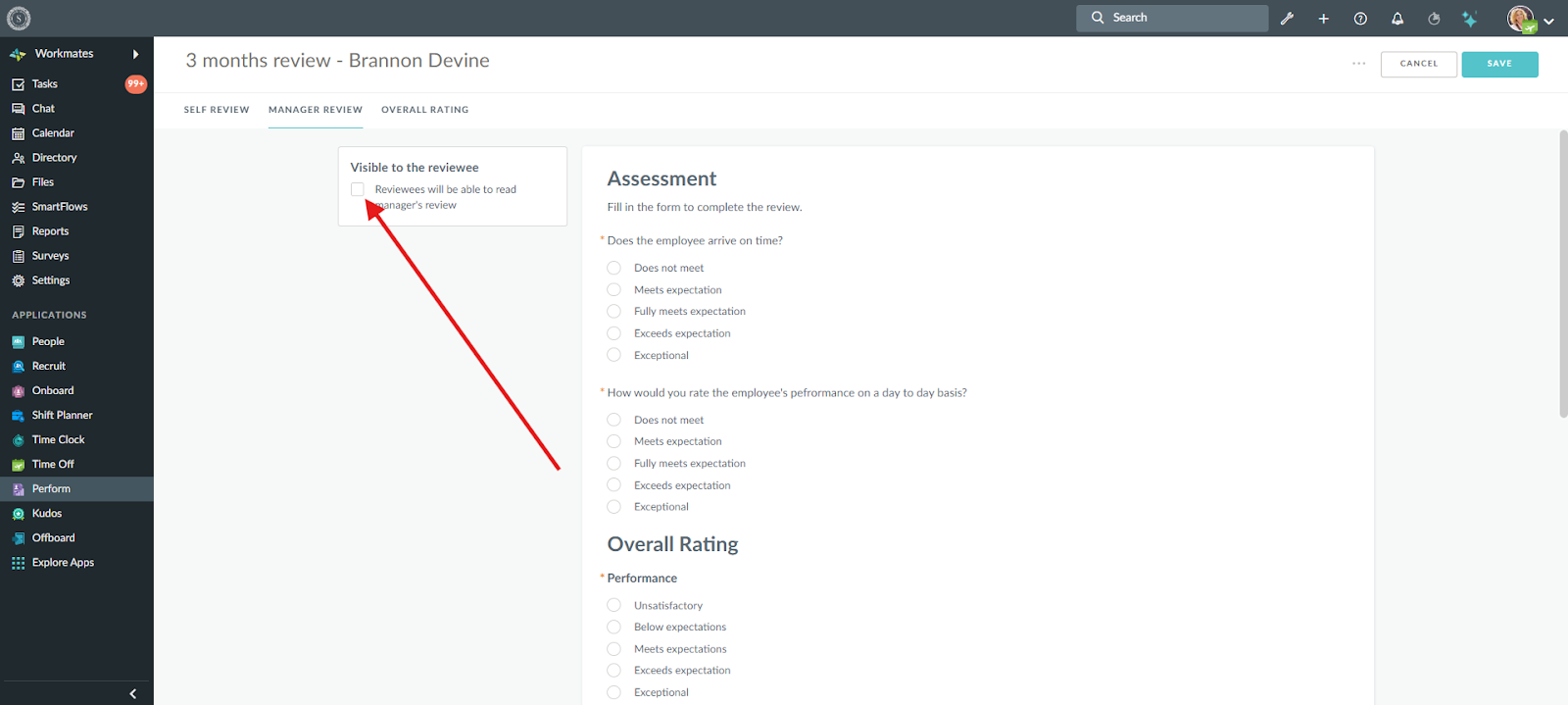Click the Cancel button

coord(1418,64)
